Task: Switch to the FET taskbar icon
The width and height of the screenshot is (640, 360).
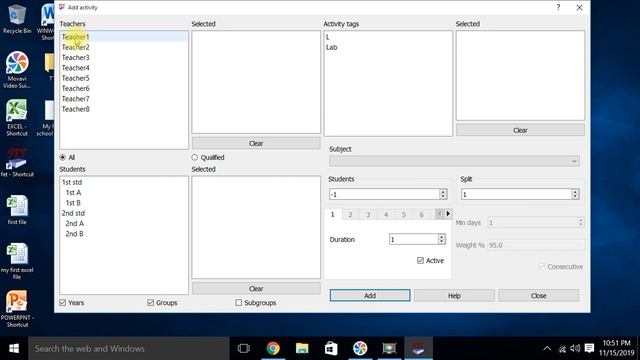Action: click(x=418, y=349)
